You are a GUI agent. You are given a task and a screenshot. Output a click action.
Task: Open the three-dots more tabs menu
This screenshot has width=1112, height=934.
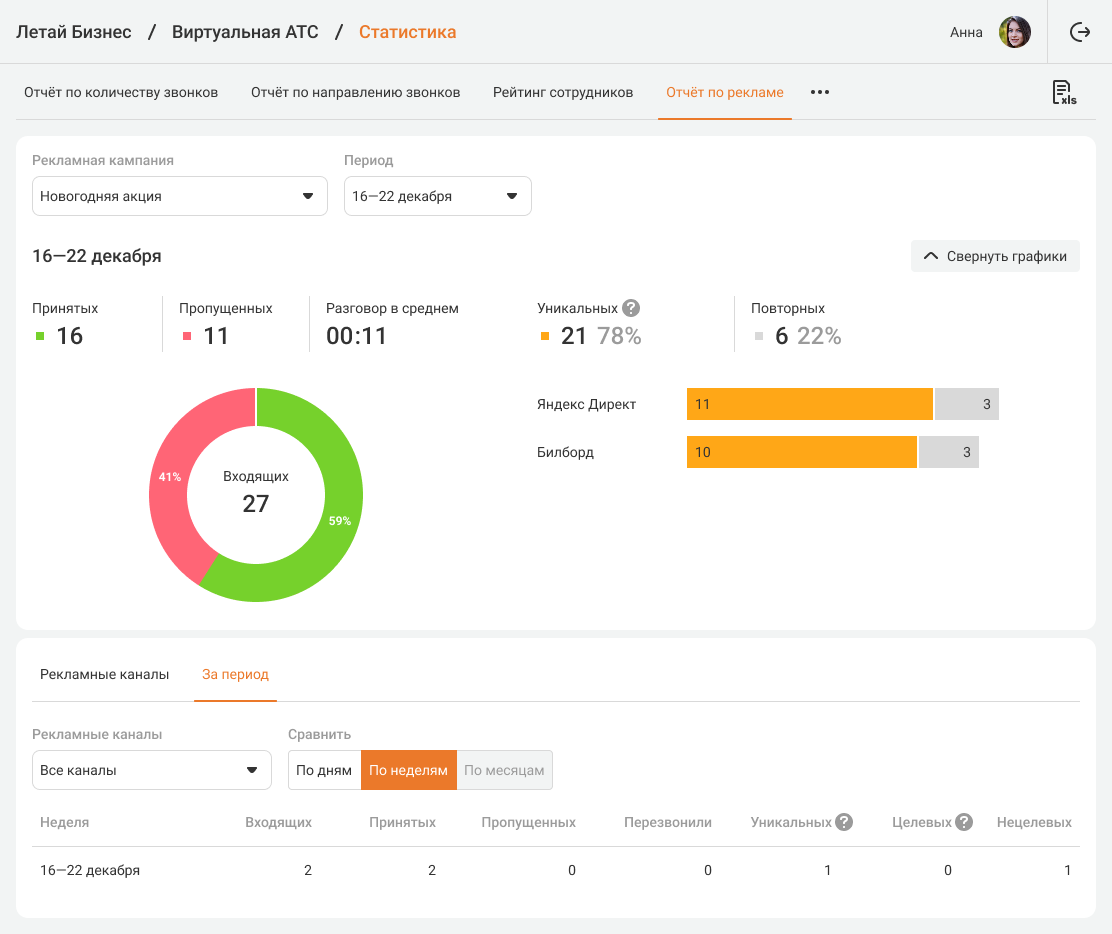[x=820, y=92]
